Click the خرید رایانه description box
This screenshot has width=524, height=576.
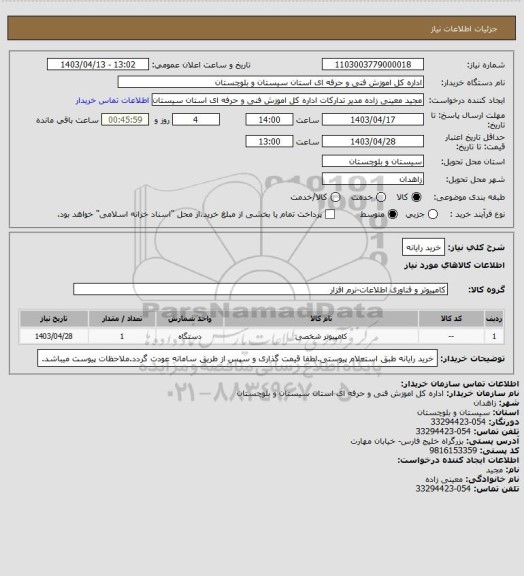point(423,248)
